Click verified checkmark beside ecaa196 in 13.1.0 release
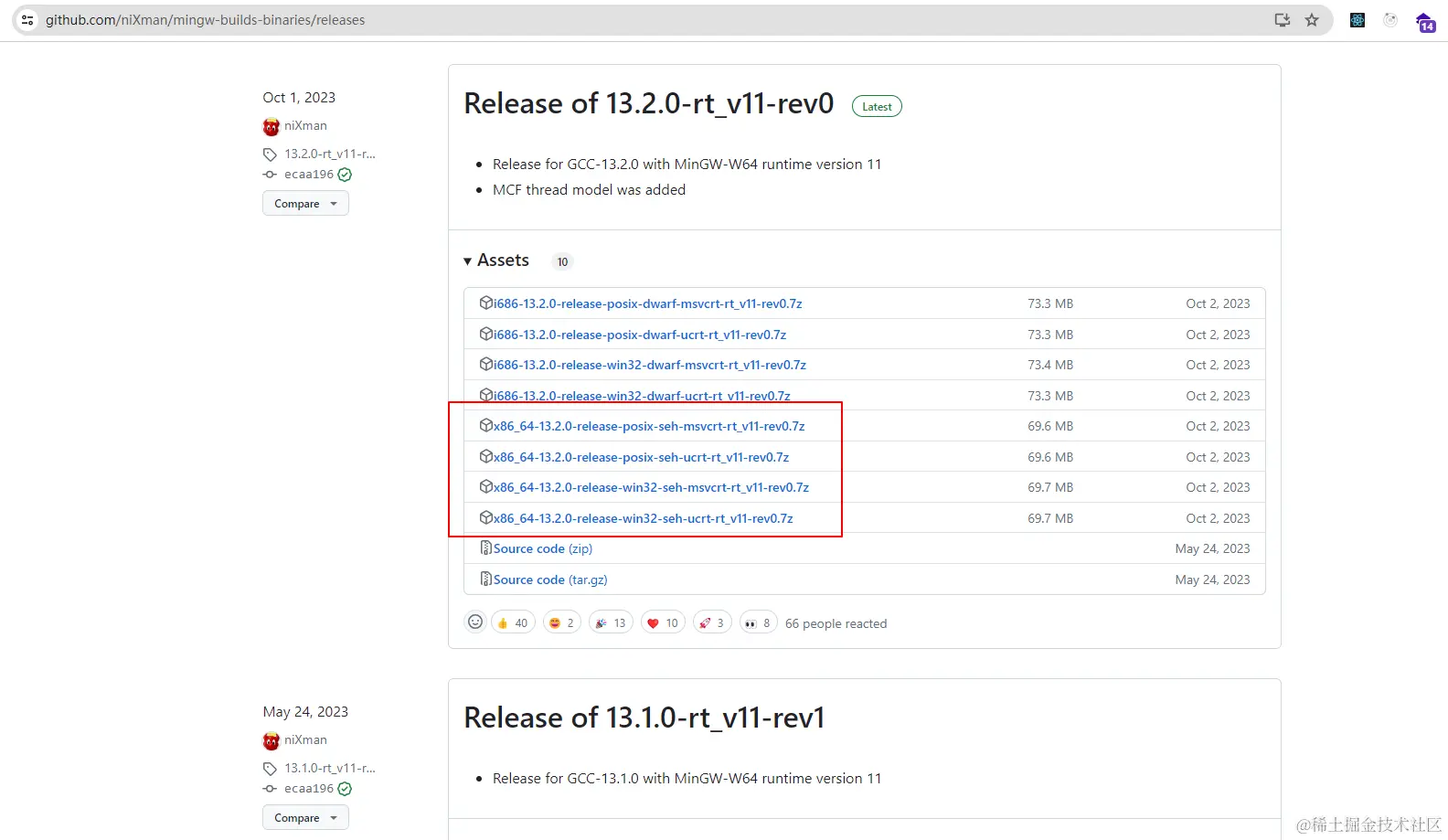The width and height of the screenshot is (1448, 840). click(x=345, y=789)
